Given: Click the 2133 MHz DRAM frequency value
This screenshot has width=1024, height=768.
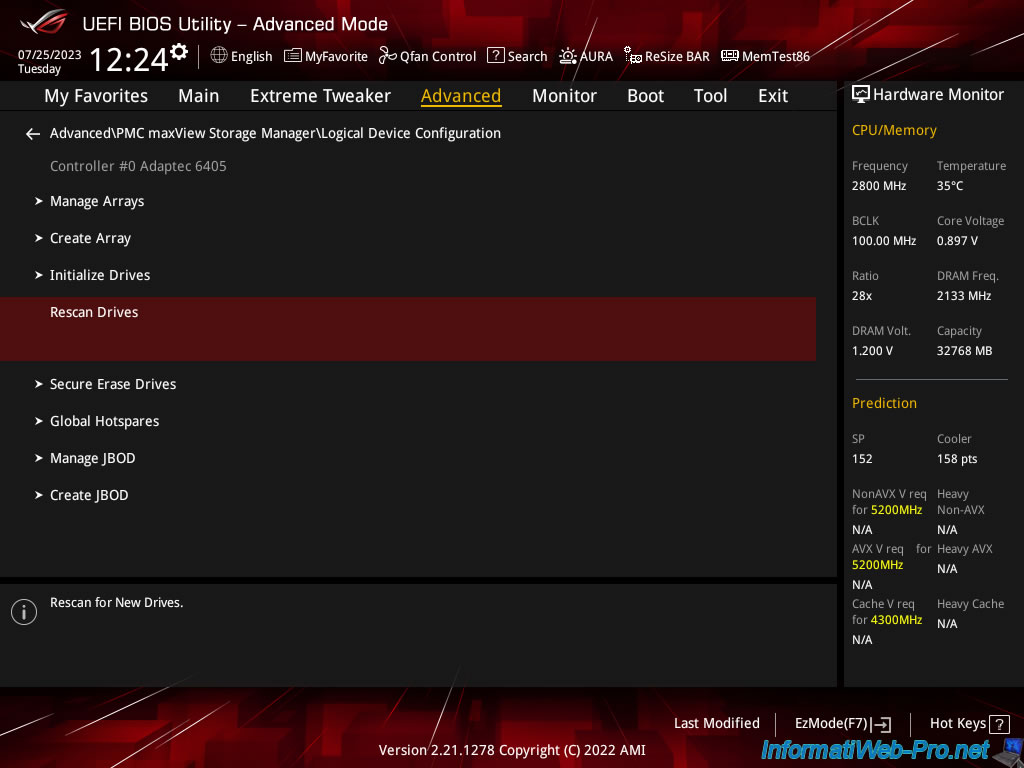Looking at the screenshot, I should click(964, 296).
